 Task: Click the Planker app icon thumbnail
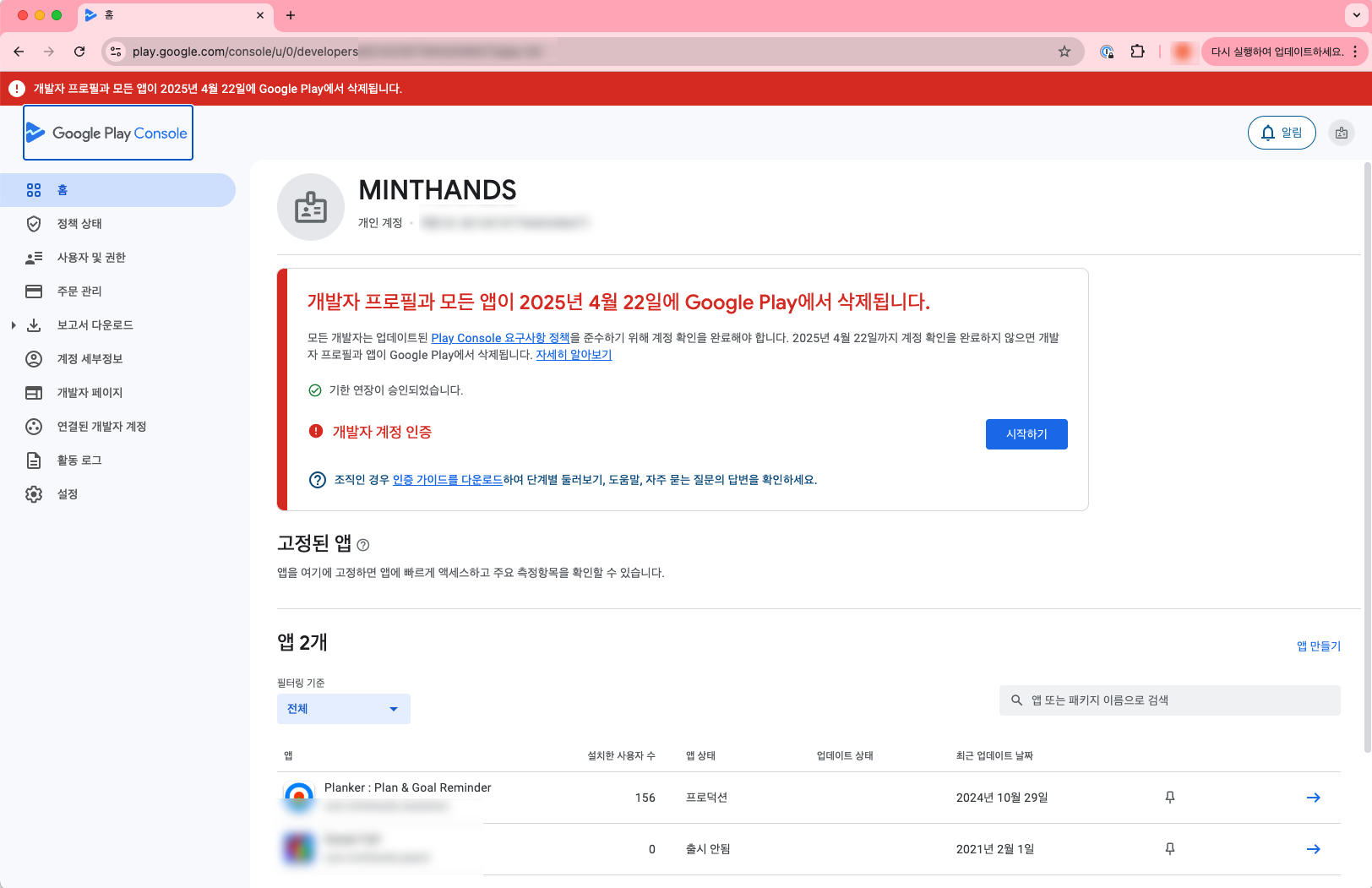(x=299, y=798)
